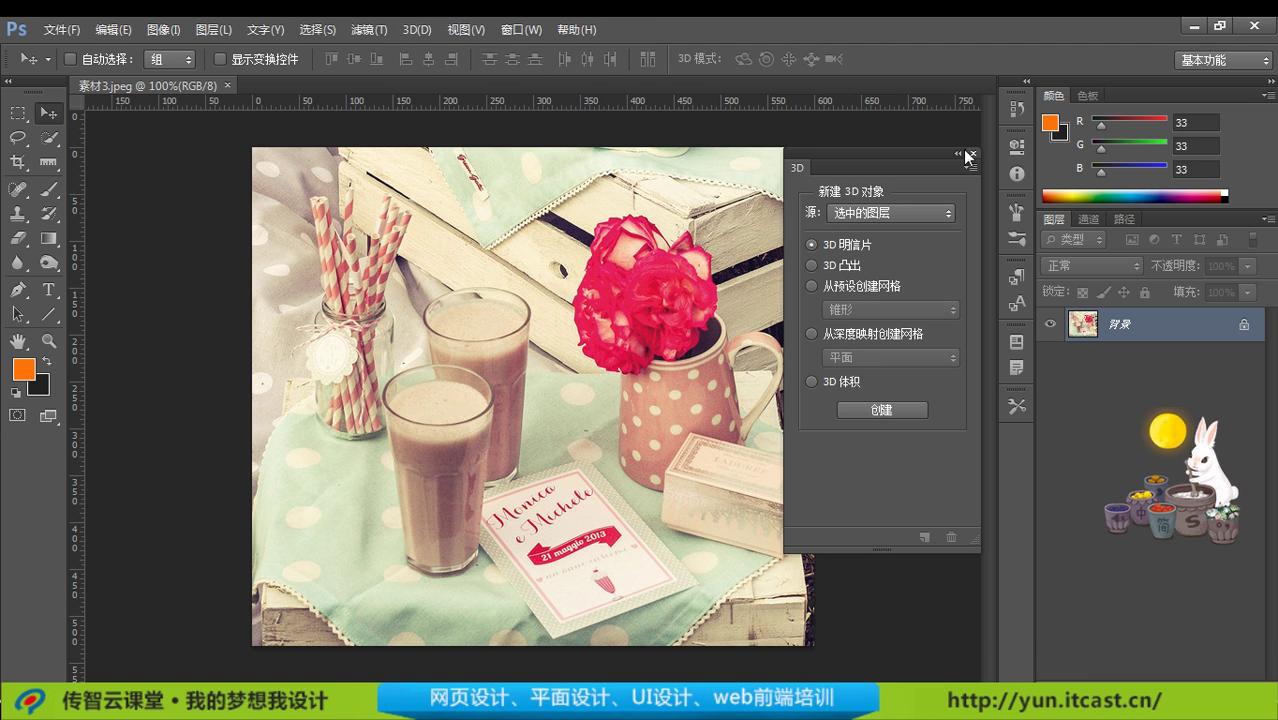Open the foreground color swatch picker
The image size is (1278, 720).
pyautogui.click(x=24, y=369)
